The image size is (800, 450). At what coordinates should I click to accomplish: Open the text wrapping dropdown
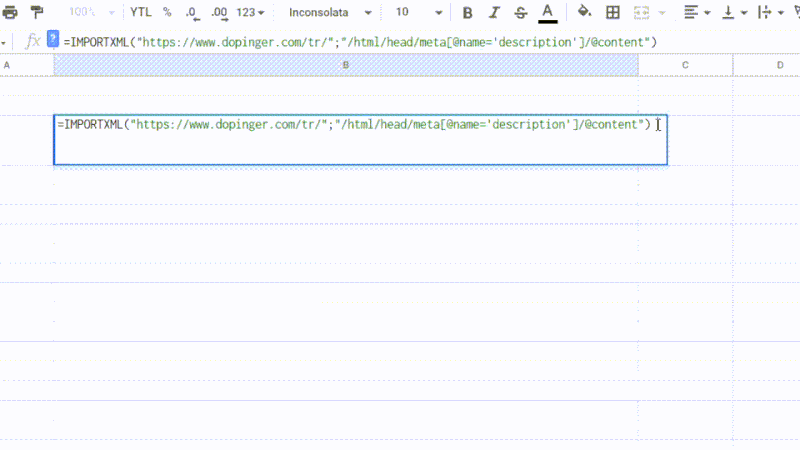tap(771, 12)
